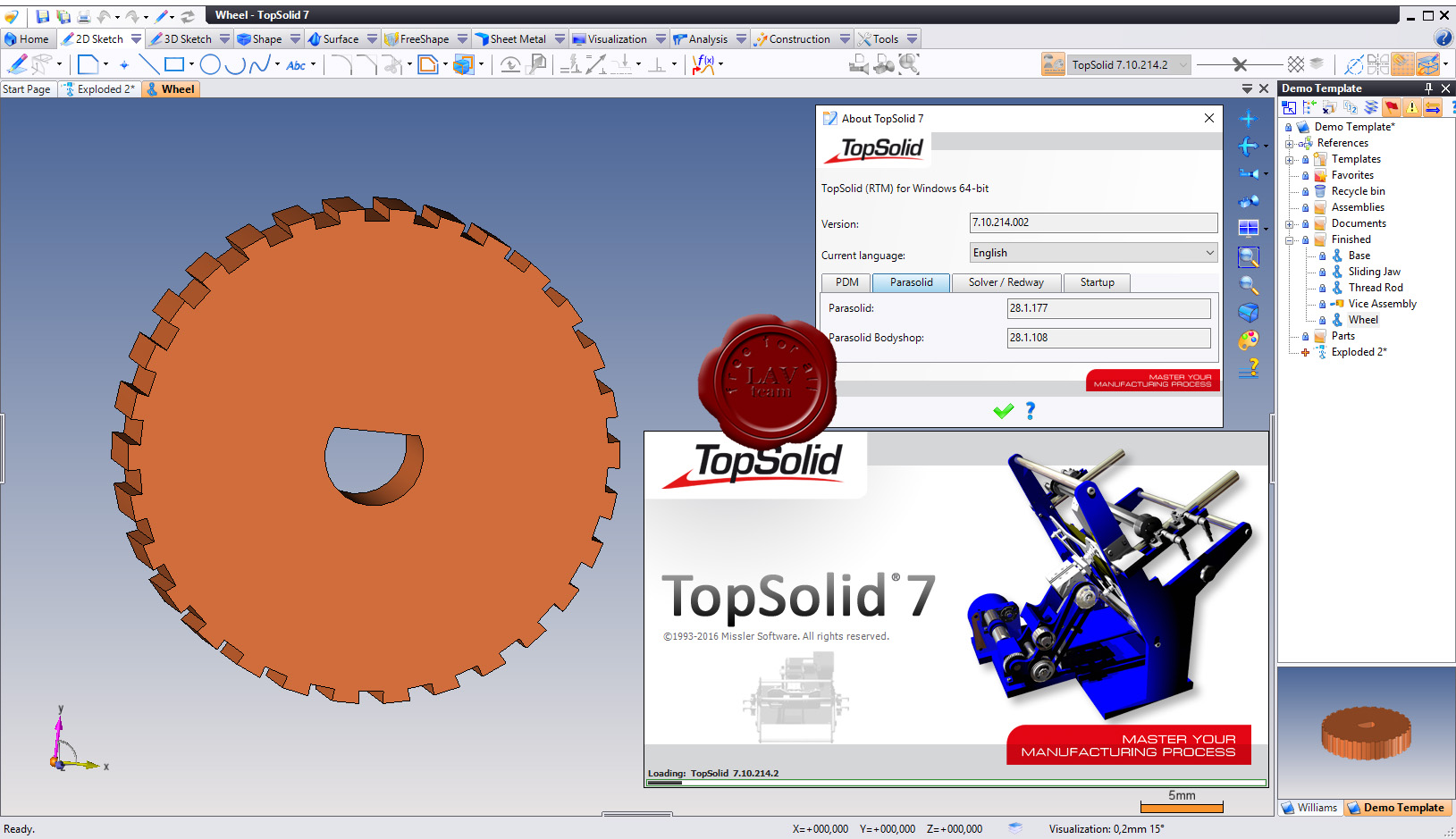Click the wheel preview thumbnail

pos(1365,732)
